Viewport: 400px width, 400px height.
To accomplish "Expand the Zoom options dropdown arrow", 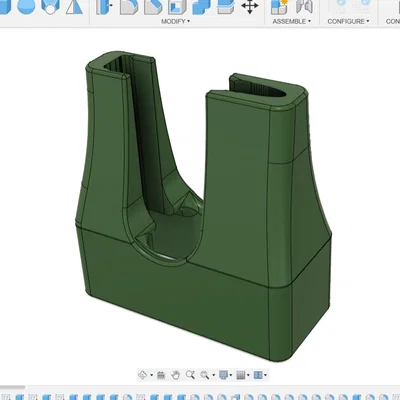I will click(x=213, y=375).
